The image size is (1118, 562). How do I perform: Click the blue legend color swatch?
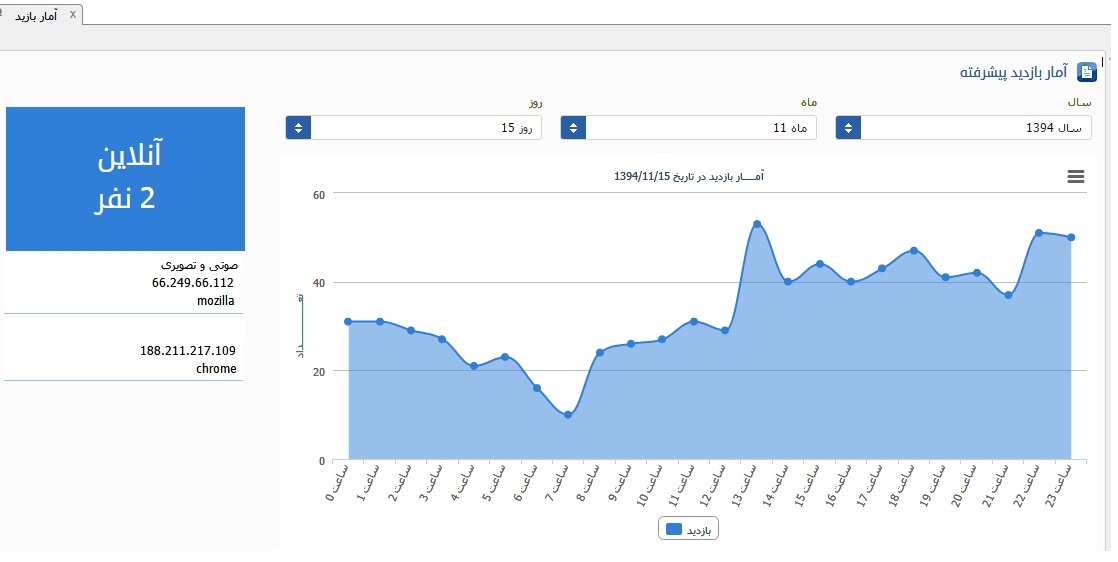(x=673, y=529)
